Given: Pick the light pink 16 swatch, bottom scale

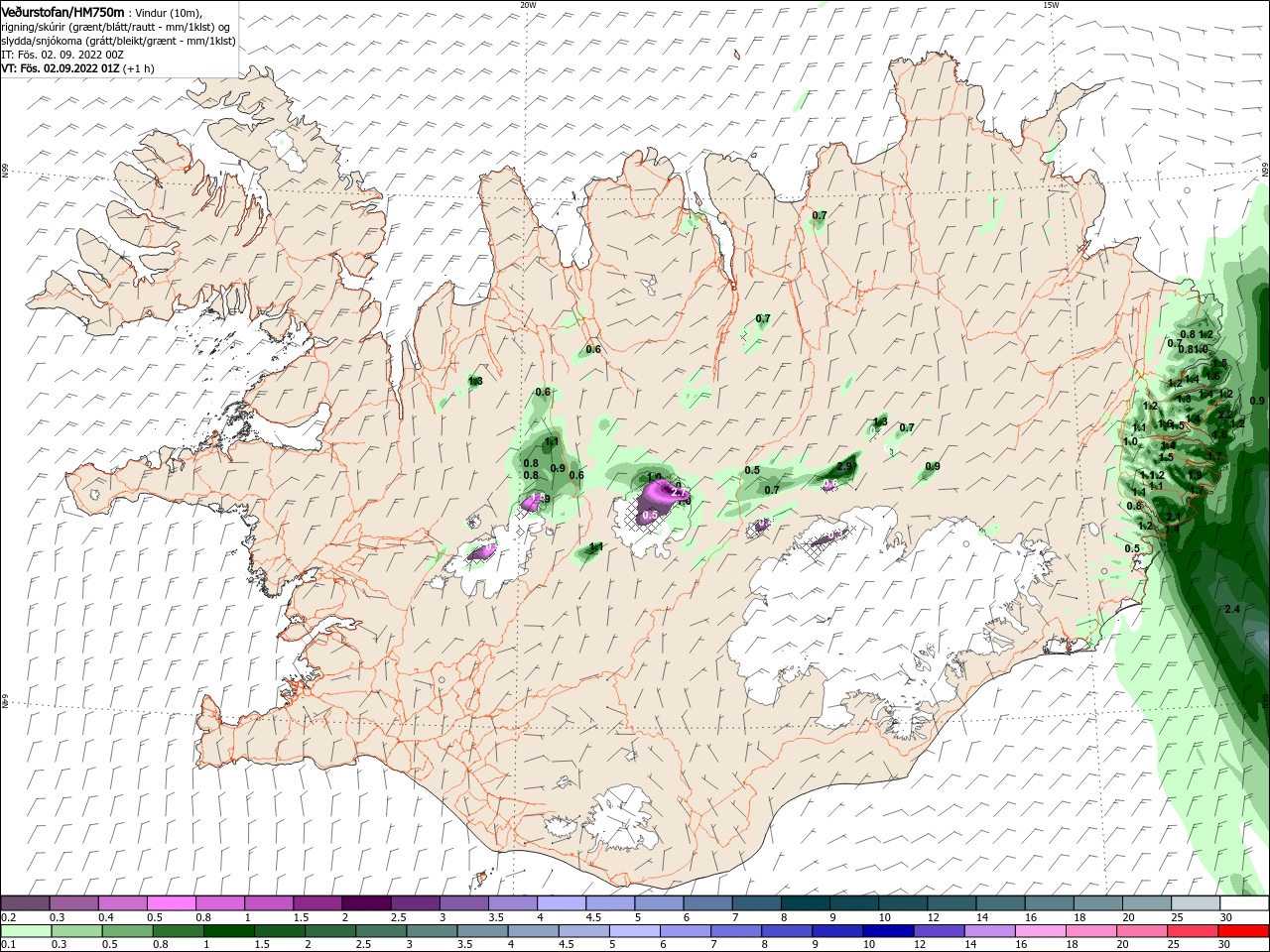Looking at the screenshot, I should (1040, 932).
